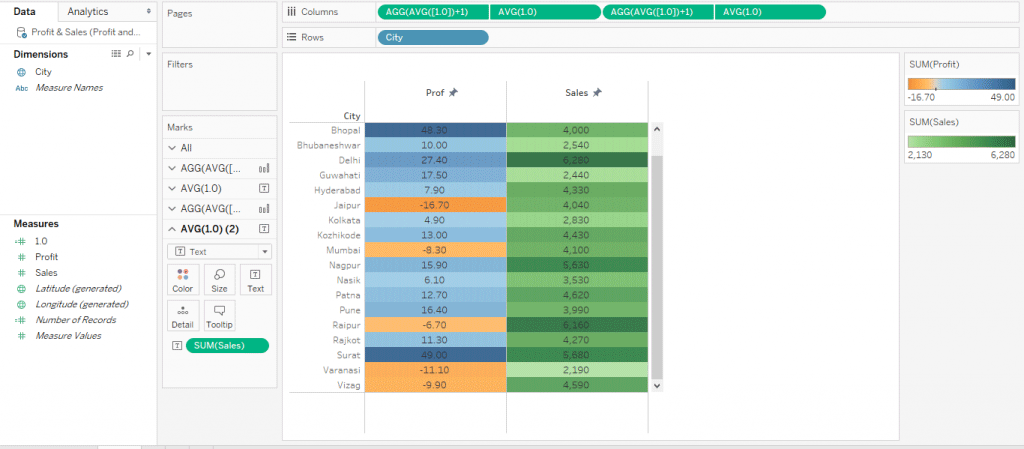Switch to the Analytics tab

pos(88,11)
